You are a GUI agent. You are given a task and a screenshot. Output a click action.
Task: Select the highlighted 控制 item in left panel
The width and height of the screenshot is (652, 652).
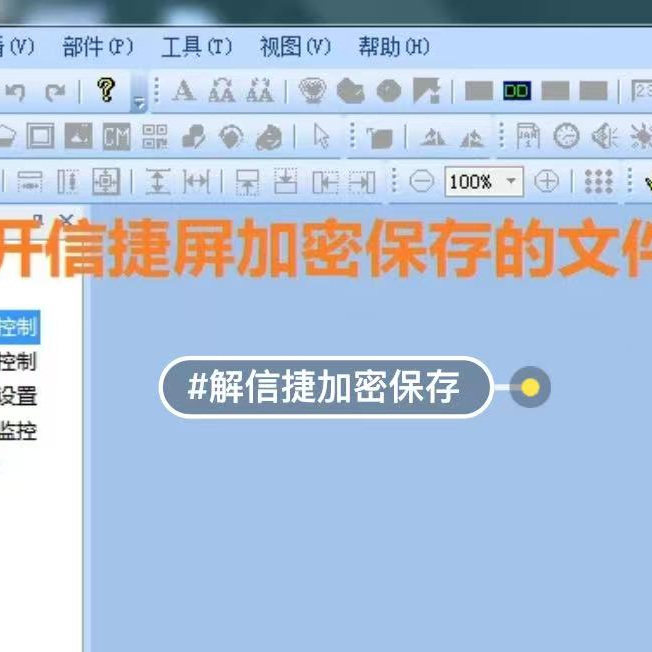point(20,327)
